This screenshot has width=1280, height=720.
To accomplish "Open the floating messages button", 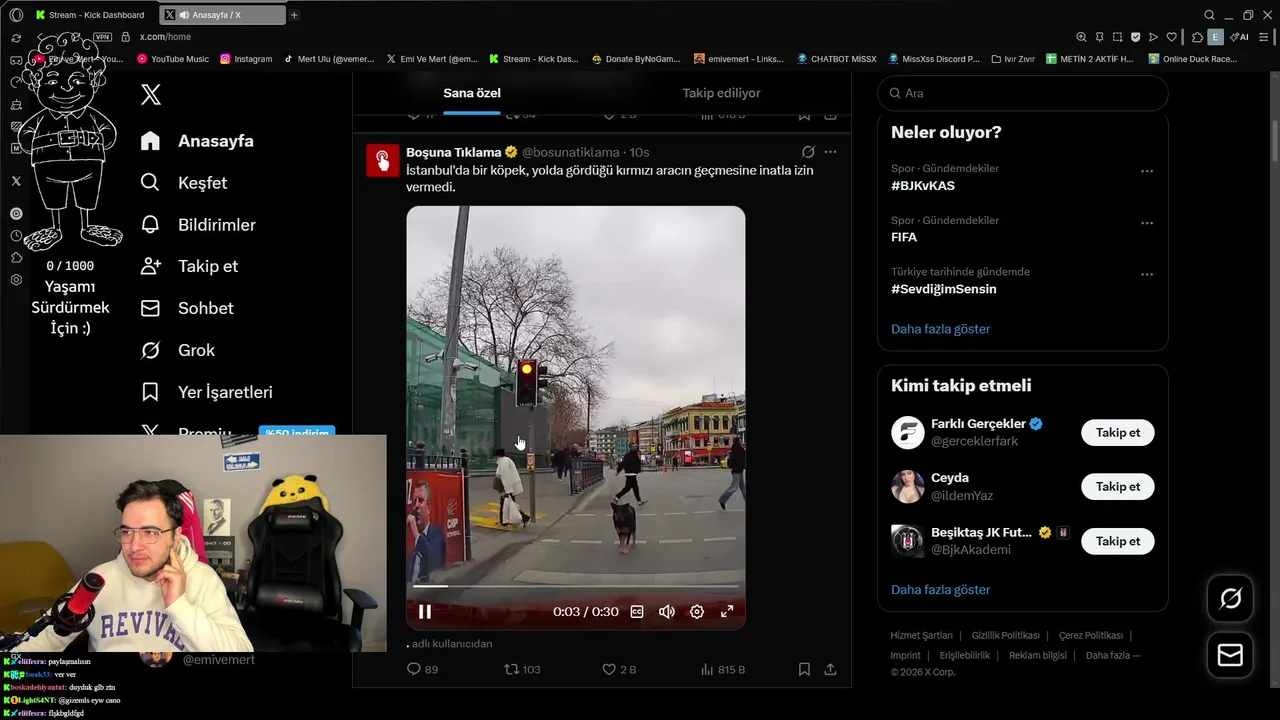I will (1230, 655).
